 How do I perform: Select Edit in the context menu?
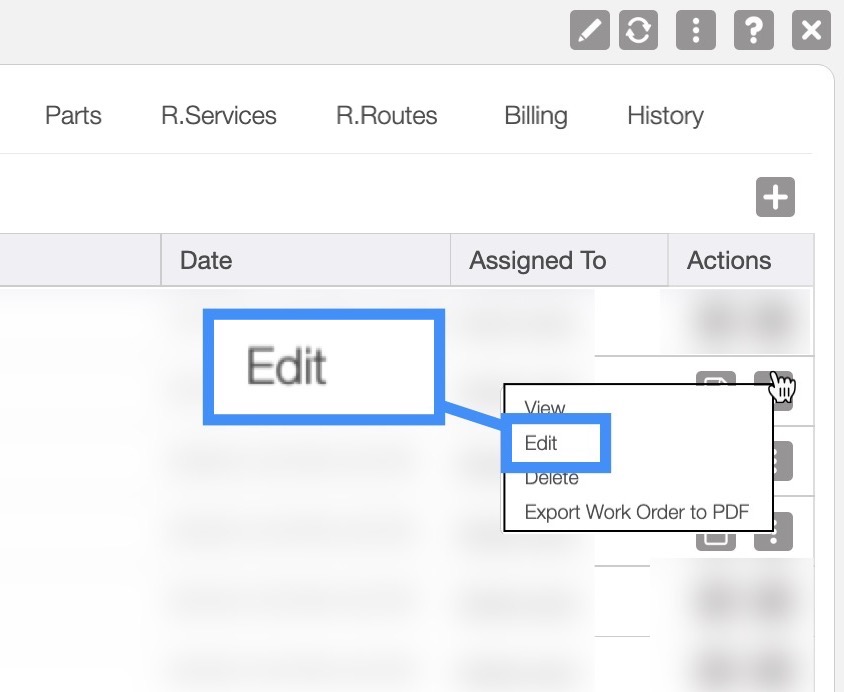tap(542, 444)
